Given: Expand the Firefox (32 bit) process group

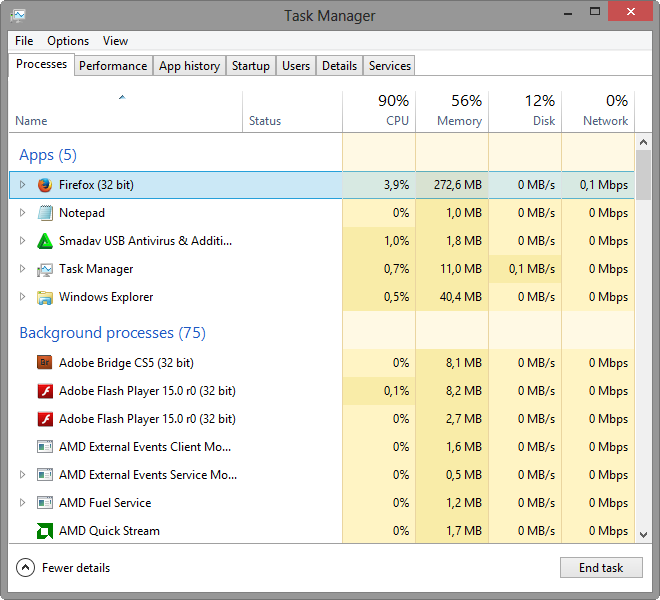Looking at the screenshot, I should point(22,184).
